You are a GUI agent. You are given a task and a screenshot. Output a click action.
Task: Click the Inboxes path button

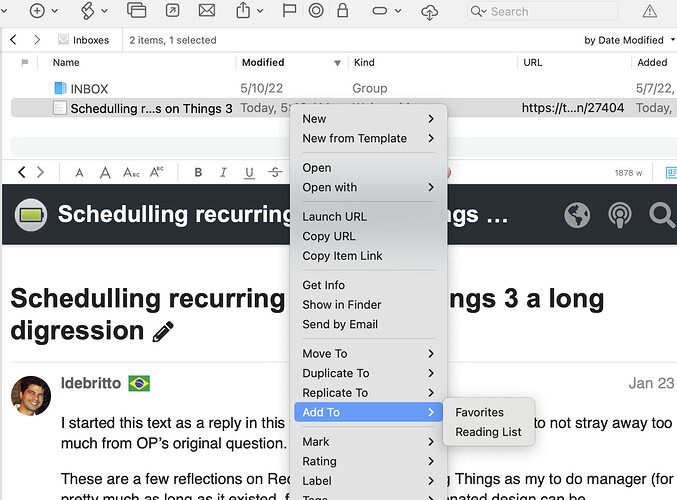[x=84, y=40]
